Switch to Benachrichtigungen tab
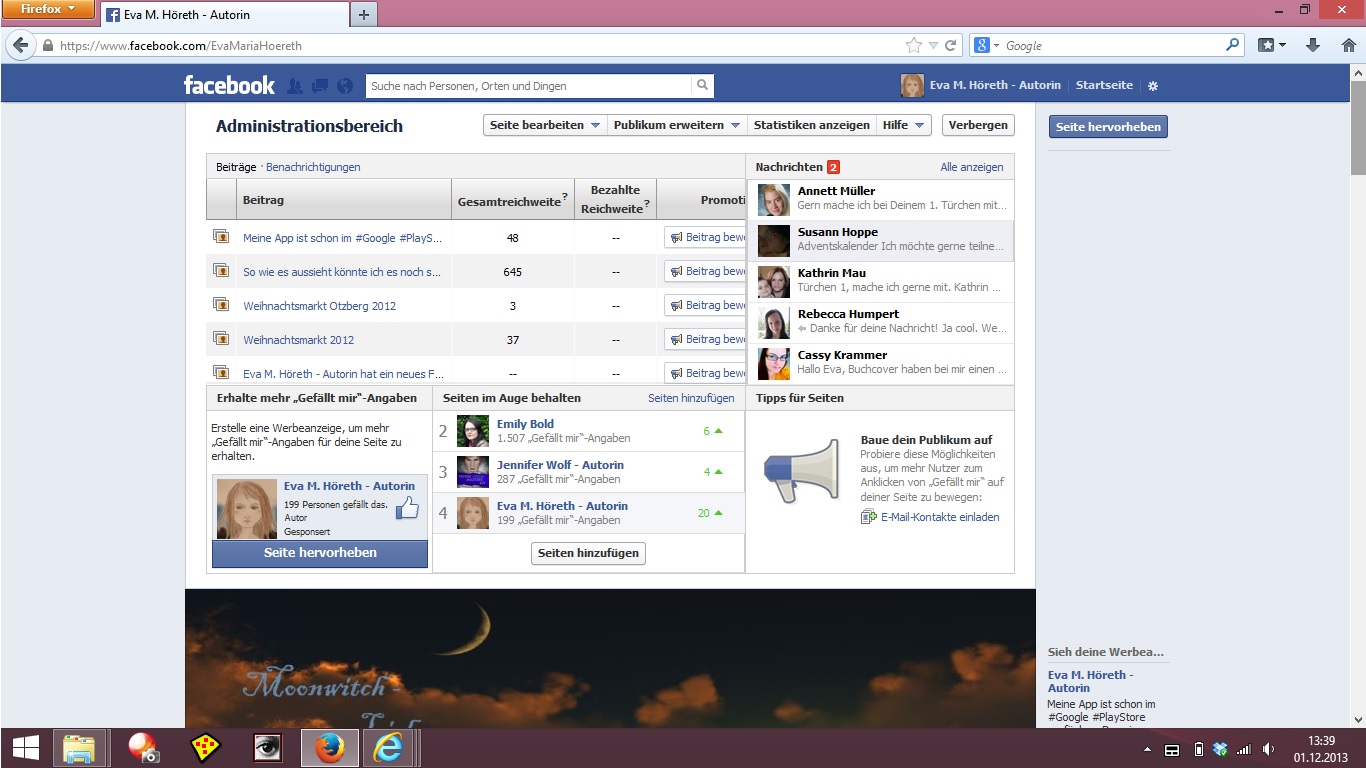The width and height of the screenshot is (1366, 768). coord(313,167)
